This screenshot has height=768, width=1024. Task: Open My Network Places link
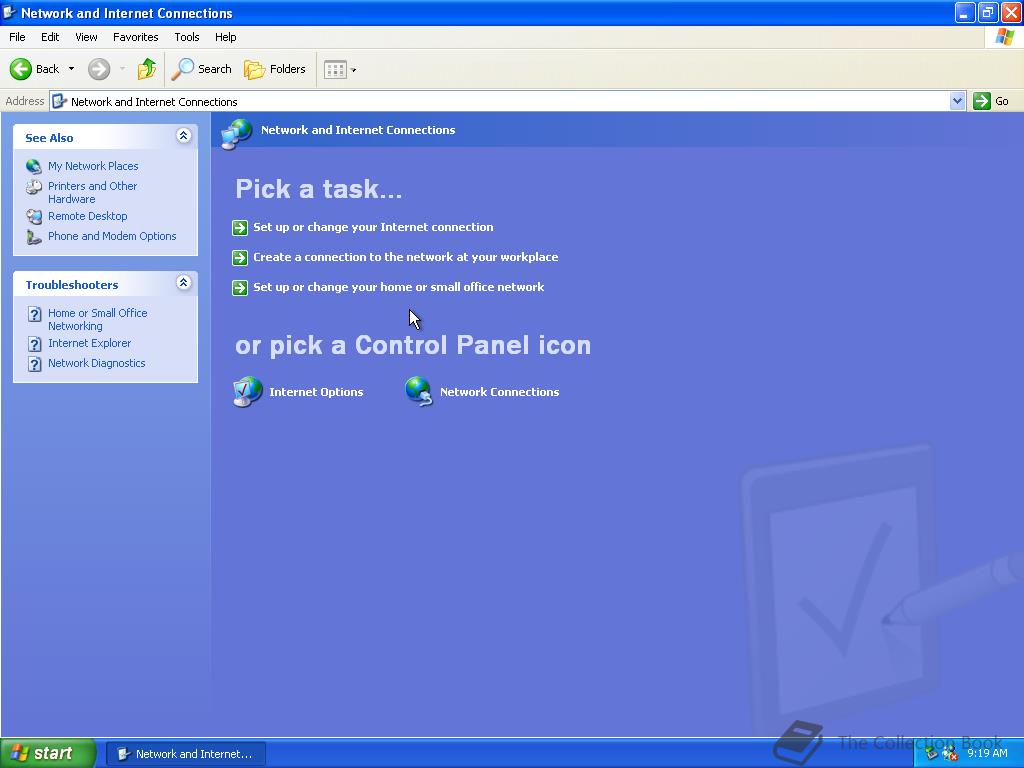[93, 166]
